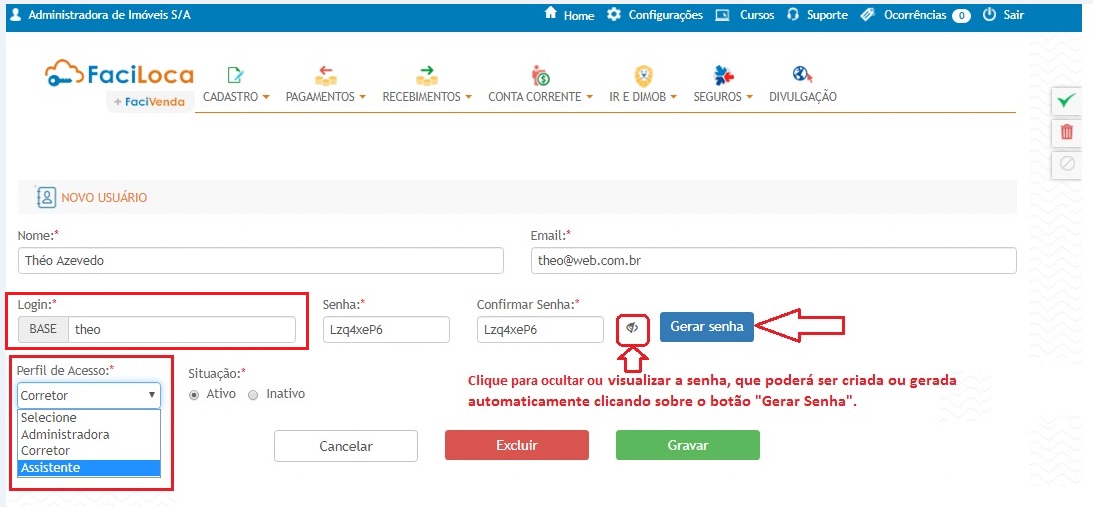1093x507 pixels.
Task: Click the Email input field
Action: pyautogui.click(x=773, y=261)
